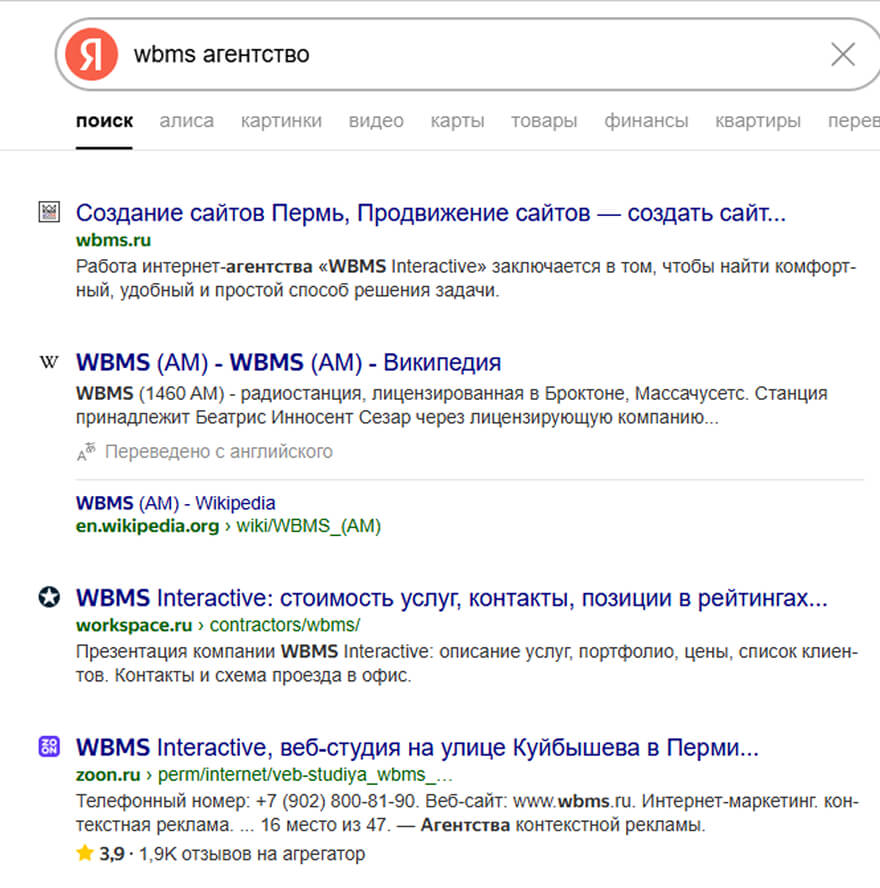The width and height of the screenshot is (880, 888).
Task: Click the green wbms.ru URL
Action: 113,240
